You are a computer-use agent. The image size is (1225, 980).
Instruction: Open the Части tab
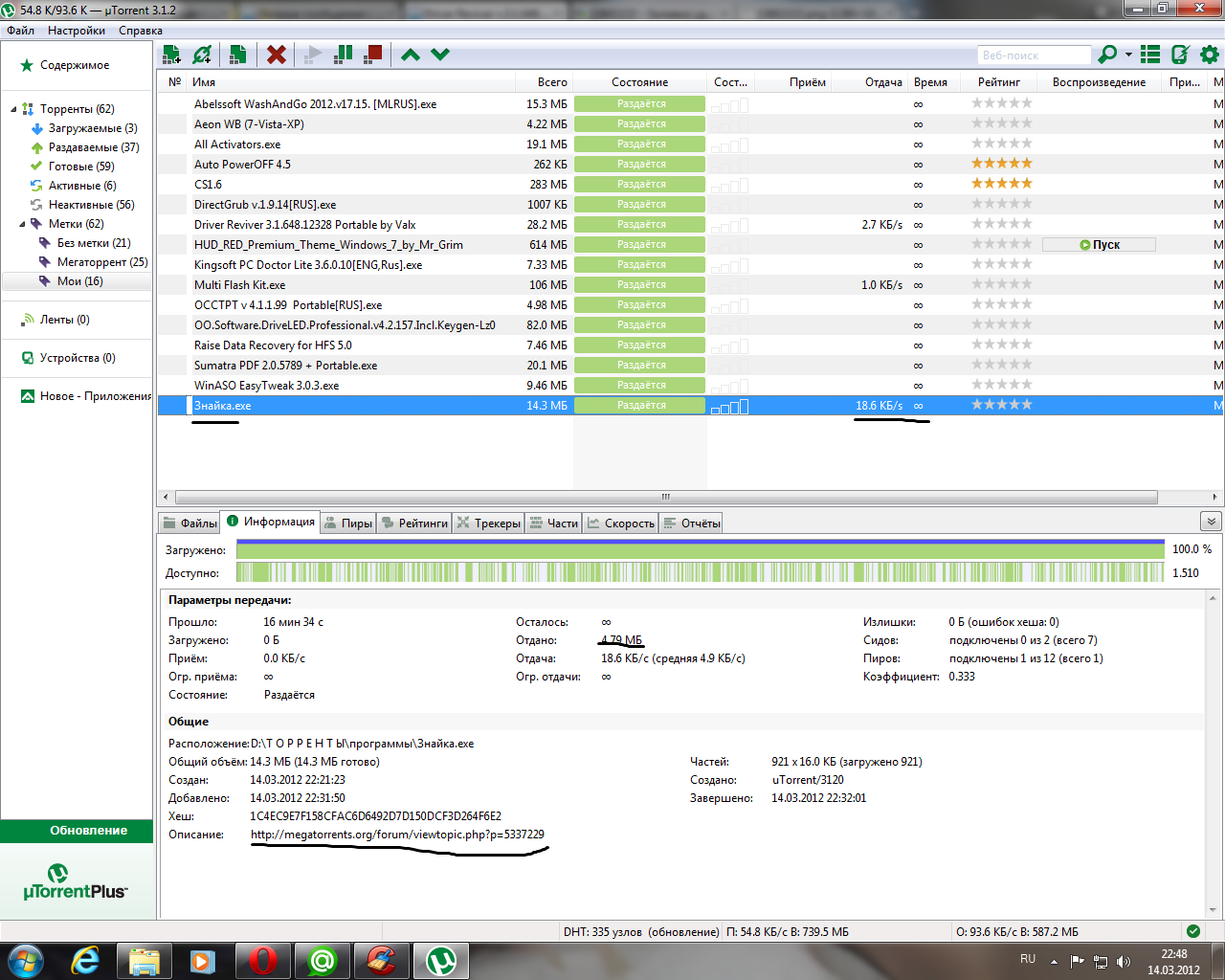(553, 523)
